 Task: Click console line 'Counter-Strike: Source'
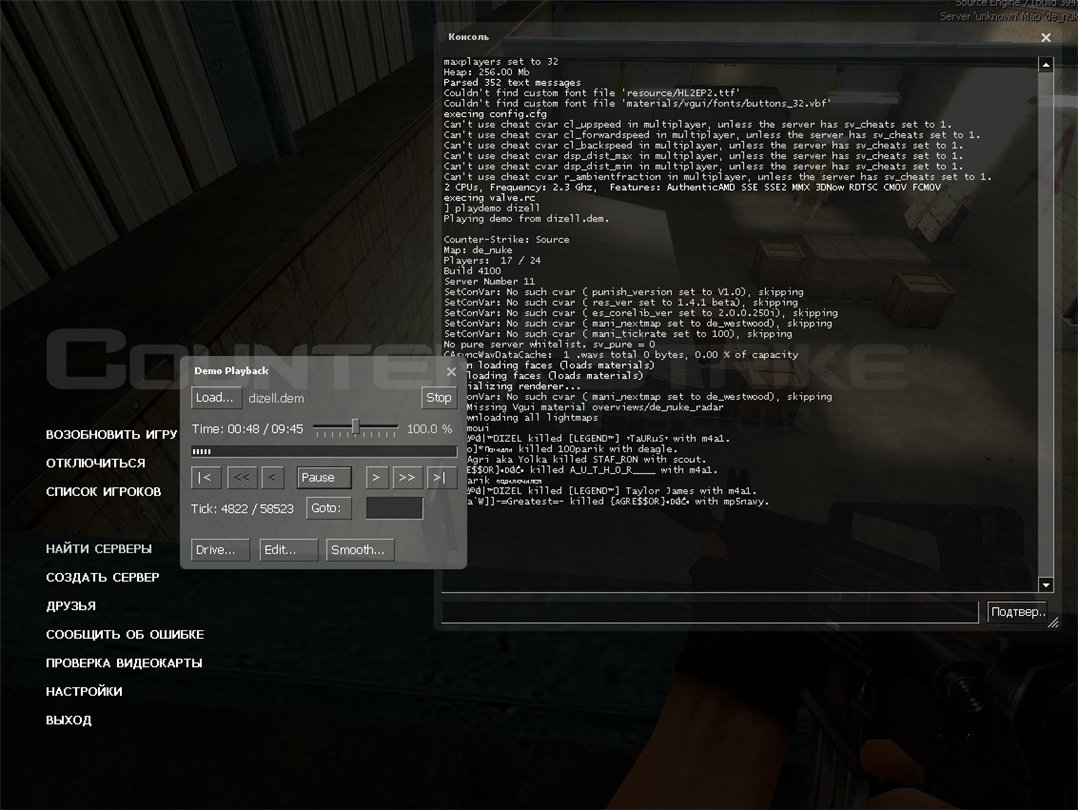pyautogui.click(x=506, y=239)
